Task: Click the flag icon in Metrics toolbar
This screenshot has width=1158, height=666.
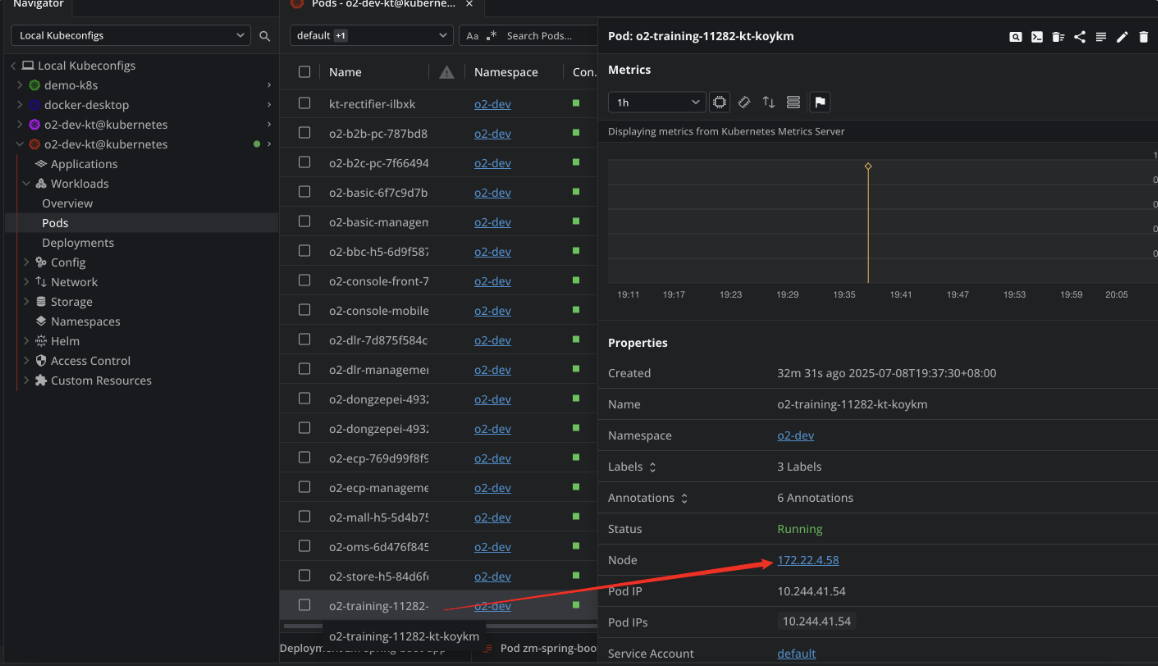Action: [819, 102]
